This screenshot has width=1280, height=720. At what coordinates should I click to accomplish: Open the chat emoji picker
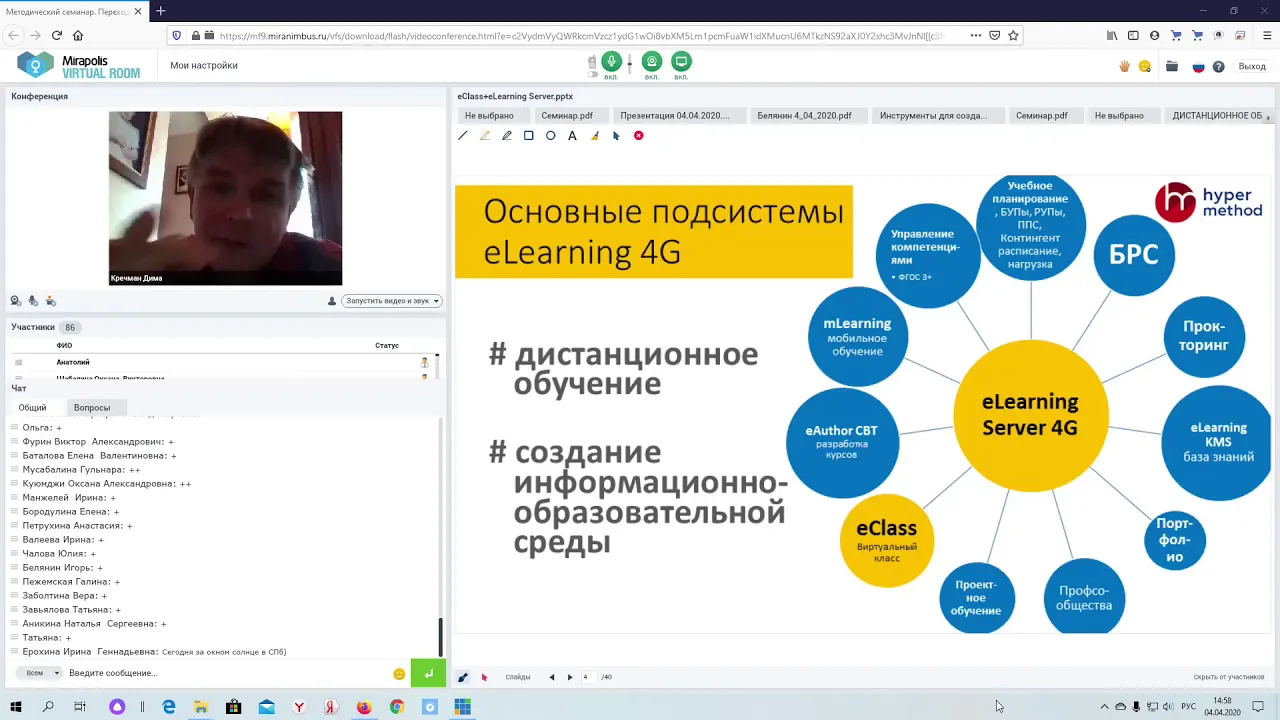399,674
